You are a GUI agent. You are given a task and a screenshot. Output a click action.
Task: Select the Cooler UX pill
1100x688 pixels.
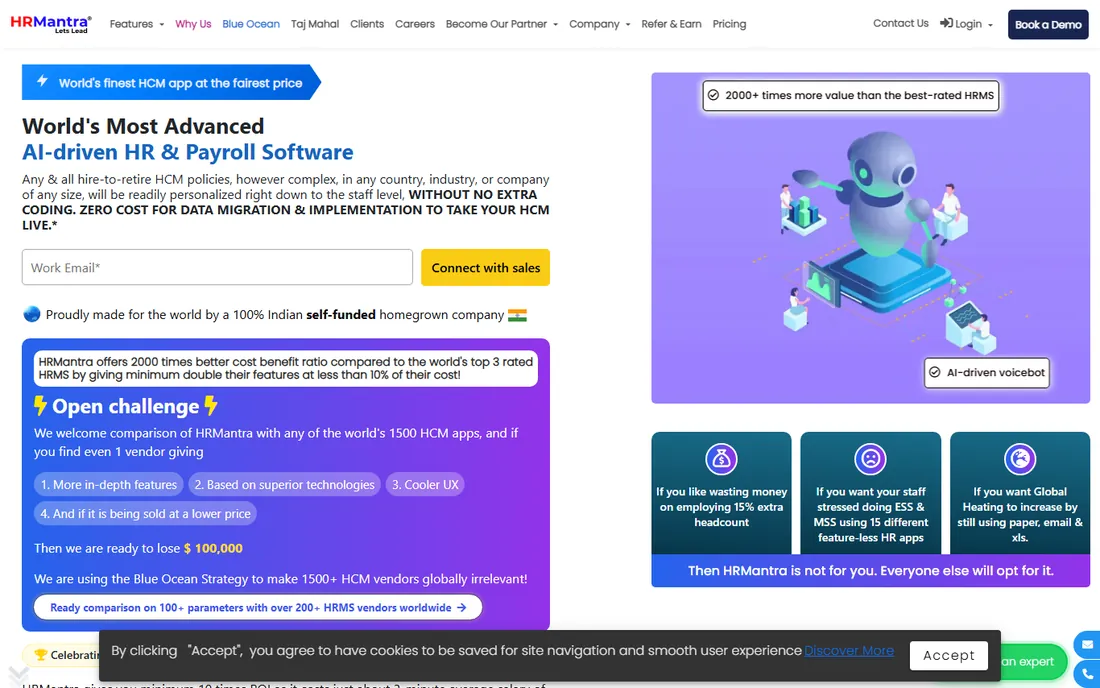[x=424, y=485]
